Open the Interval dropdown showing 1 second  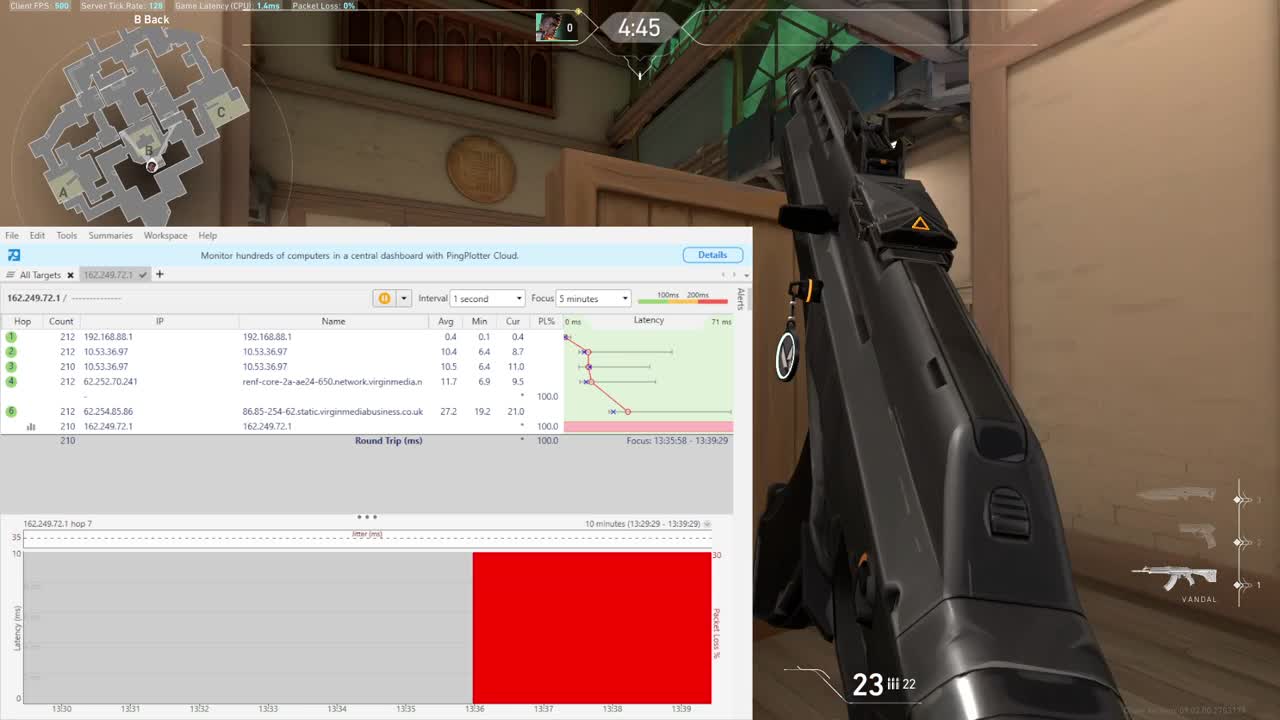click(x=487, y=298)
